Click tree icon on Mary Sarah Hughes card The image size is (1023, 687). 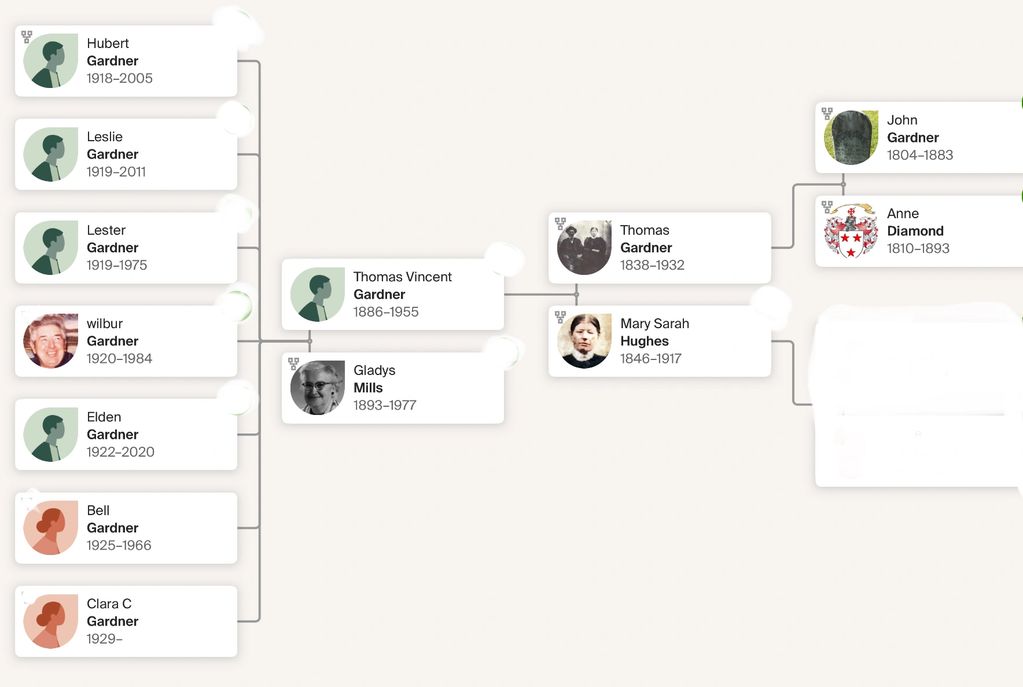[561, 317]
